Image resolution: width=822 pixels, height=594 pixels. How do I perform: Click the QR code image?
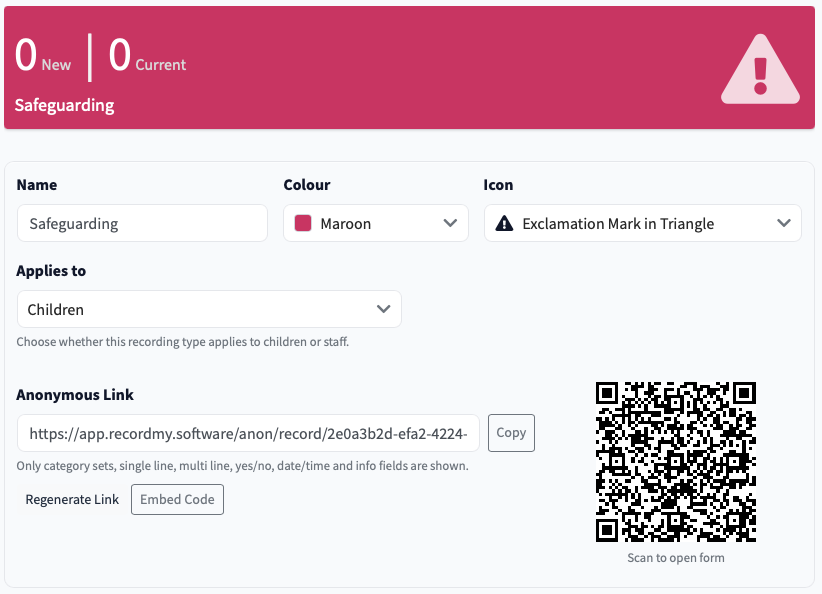pos(675,463)
